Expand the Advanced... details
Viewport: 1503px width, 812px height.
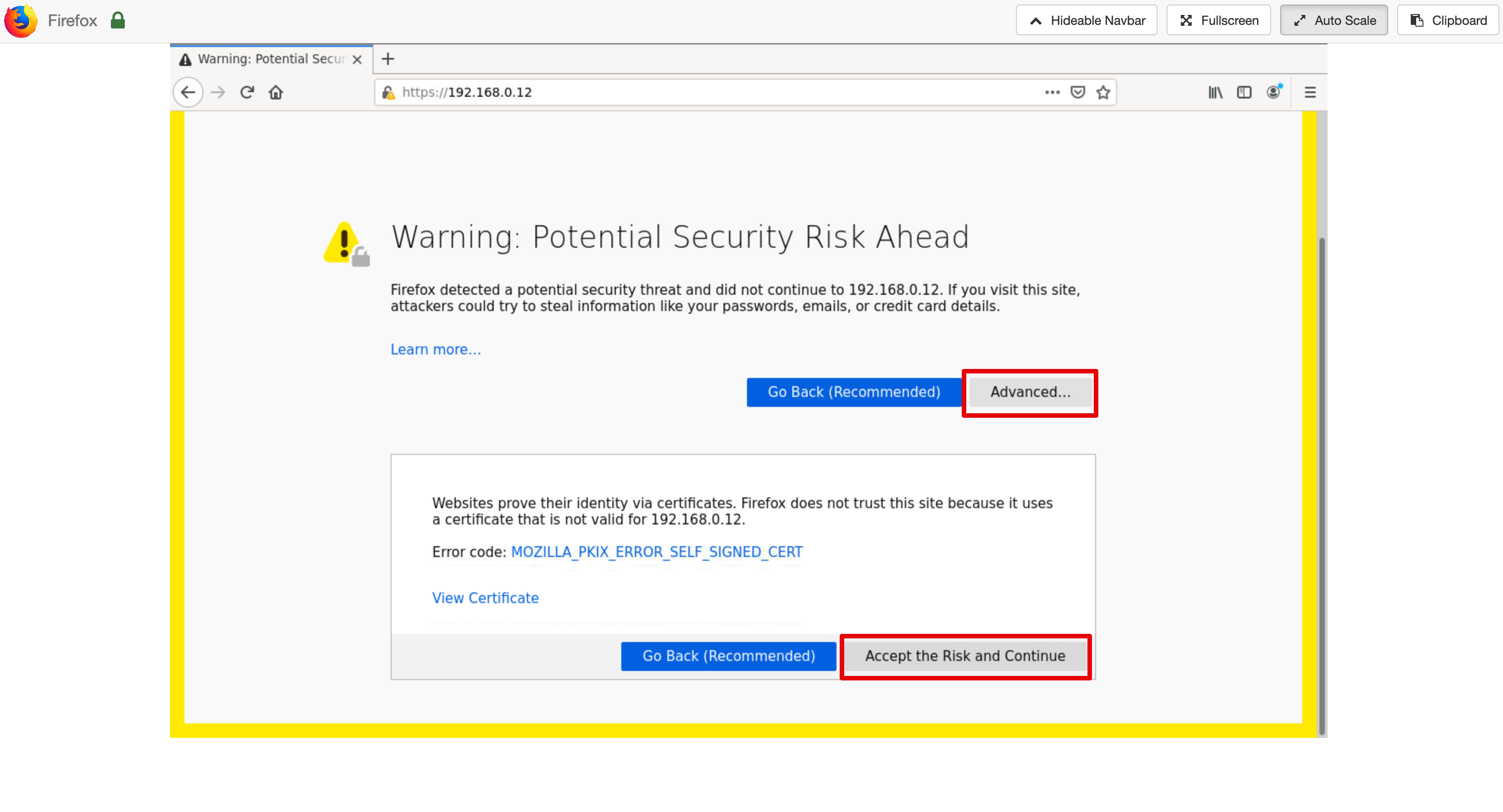pyautogui.click(x=1030, y=392)
